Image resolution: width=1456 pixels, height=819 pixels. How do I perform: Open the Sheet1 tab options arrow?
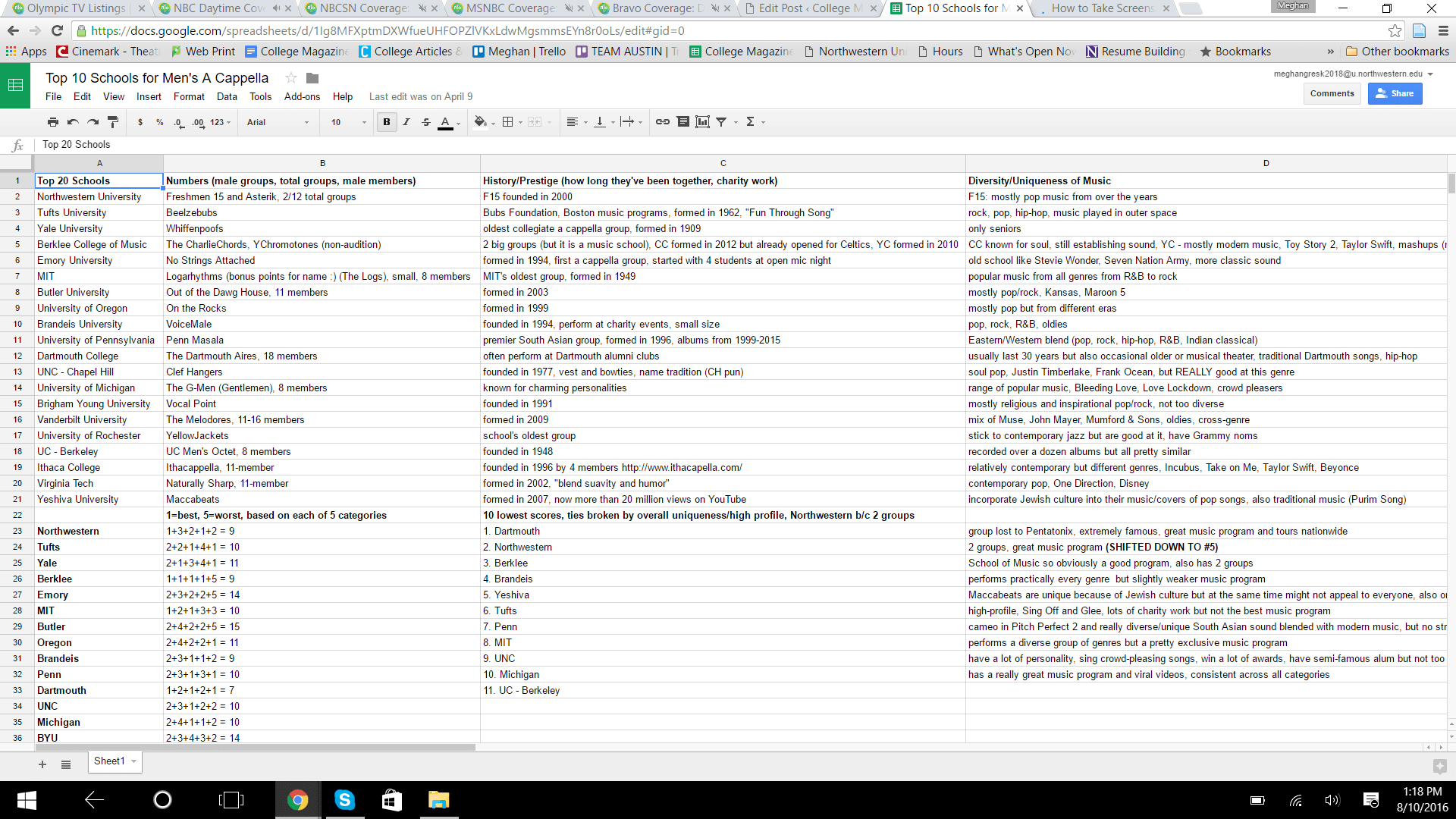point(134,761)
